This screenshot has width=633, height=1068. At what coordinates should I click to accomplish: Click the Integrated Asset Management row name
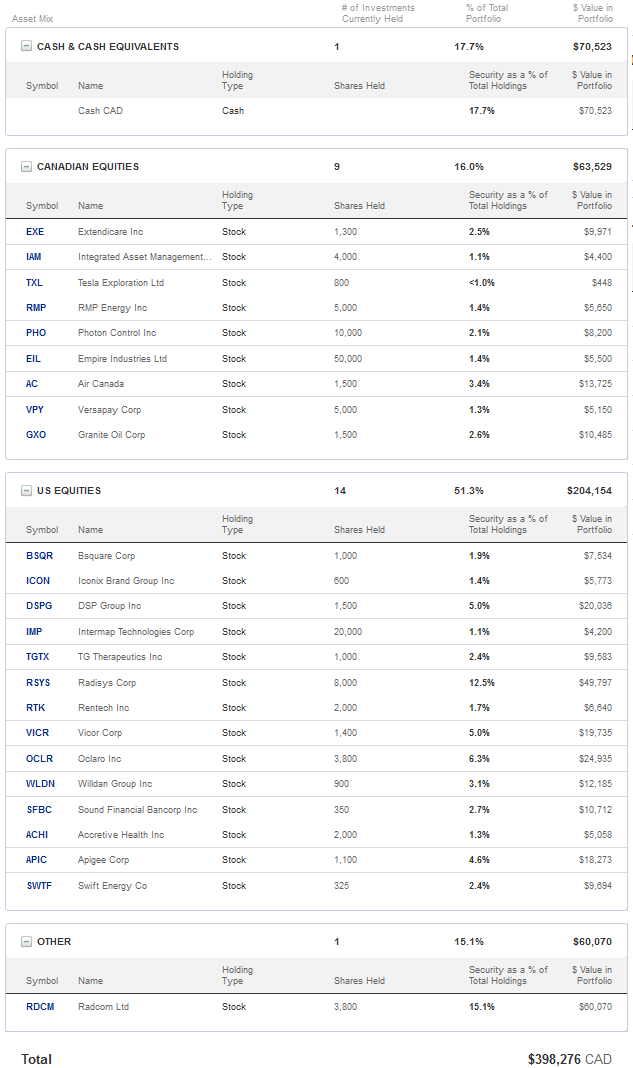tap(144, 257)
